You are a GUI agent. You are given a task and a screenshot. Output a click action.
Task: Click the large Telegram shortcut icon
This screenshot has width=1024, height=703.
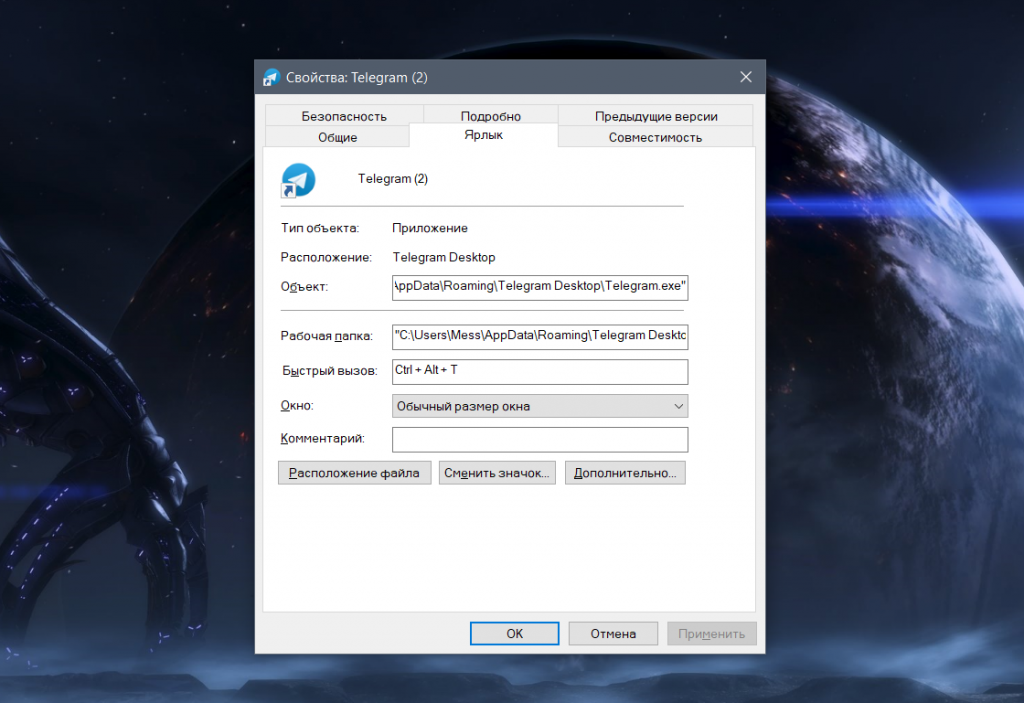298,179
